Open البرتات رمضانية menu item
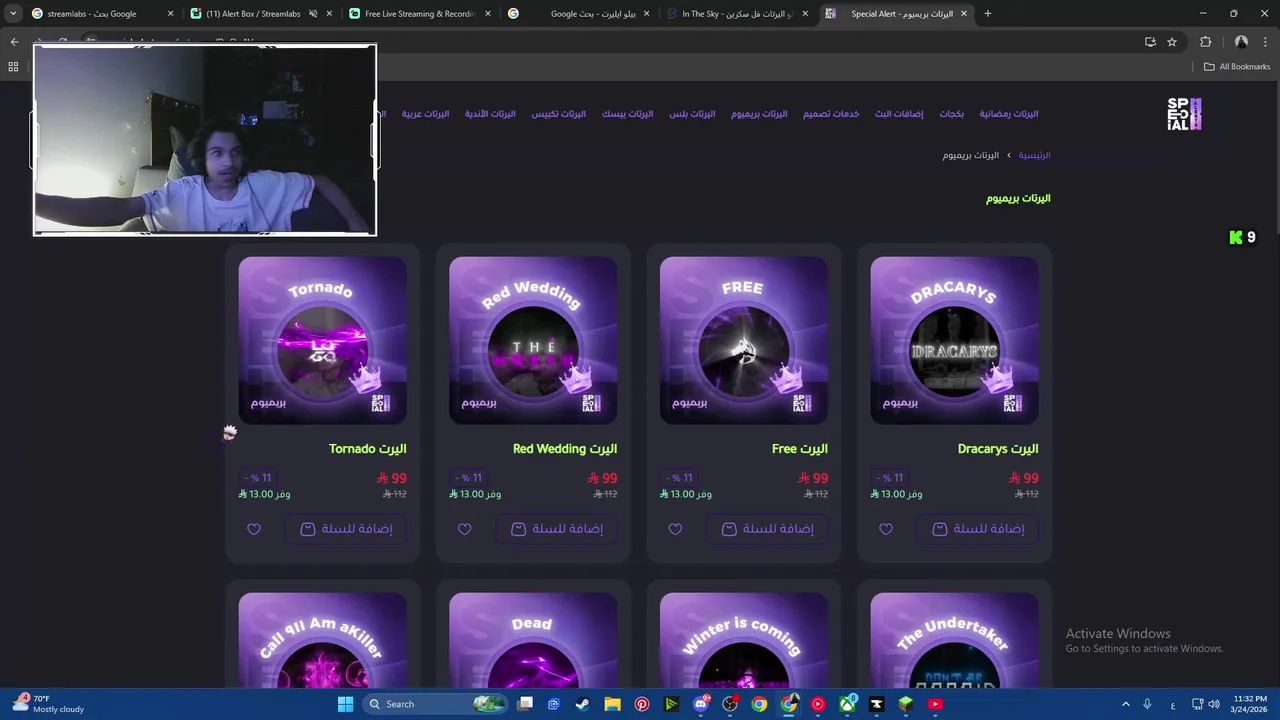The height and width of the screenshot is (720, 1280). tap(1009, 114)
